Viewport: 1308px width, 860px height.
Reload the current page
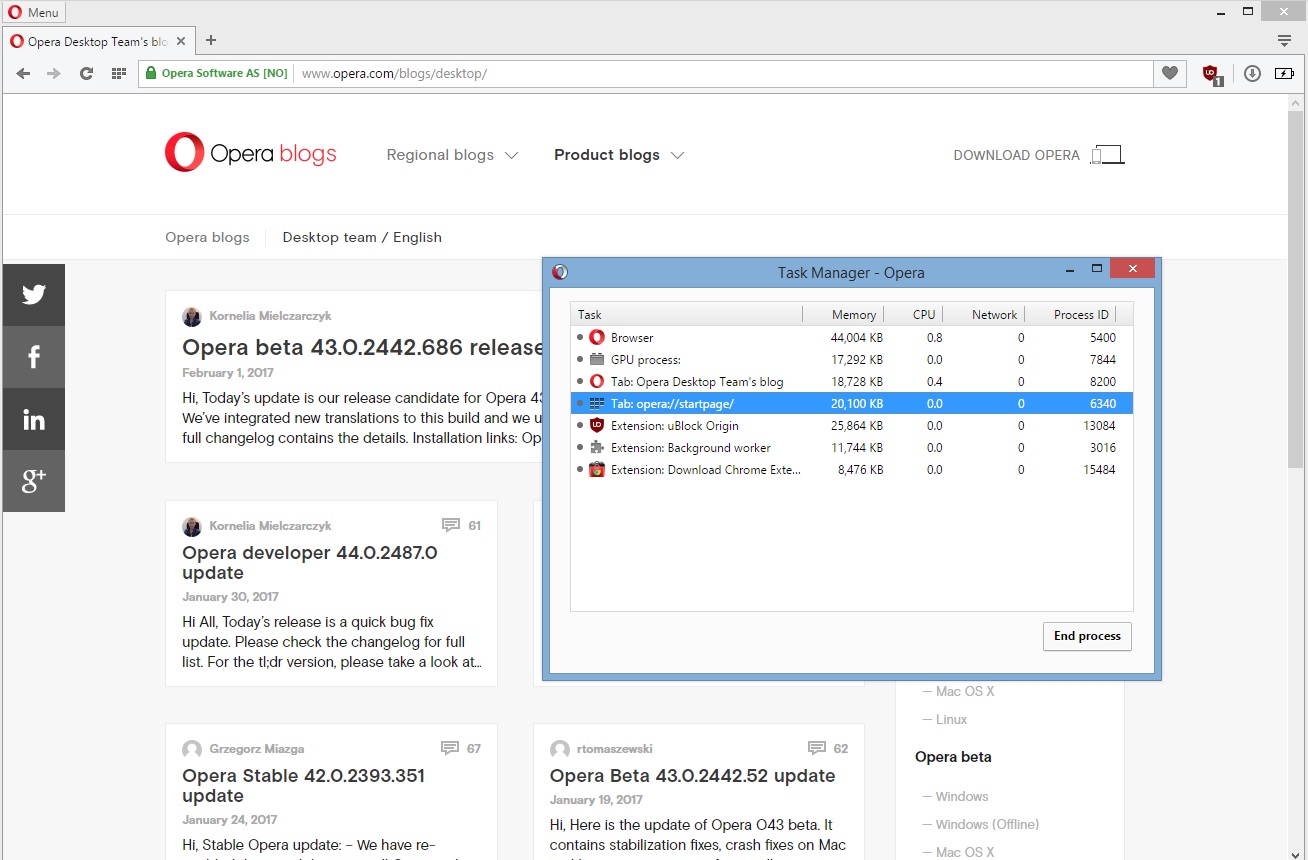click(x=86, y=73)
